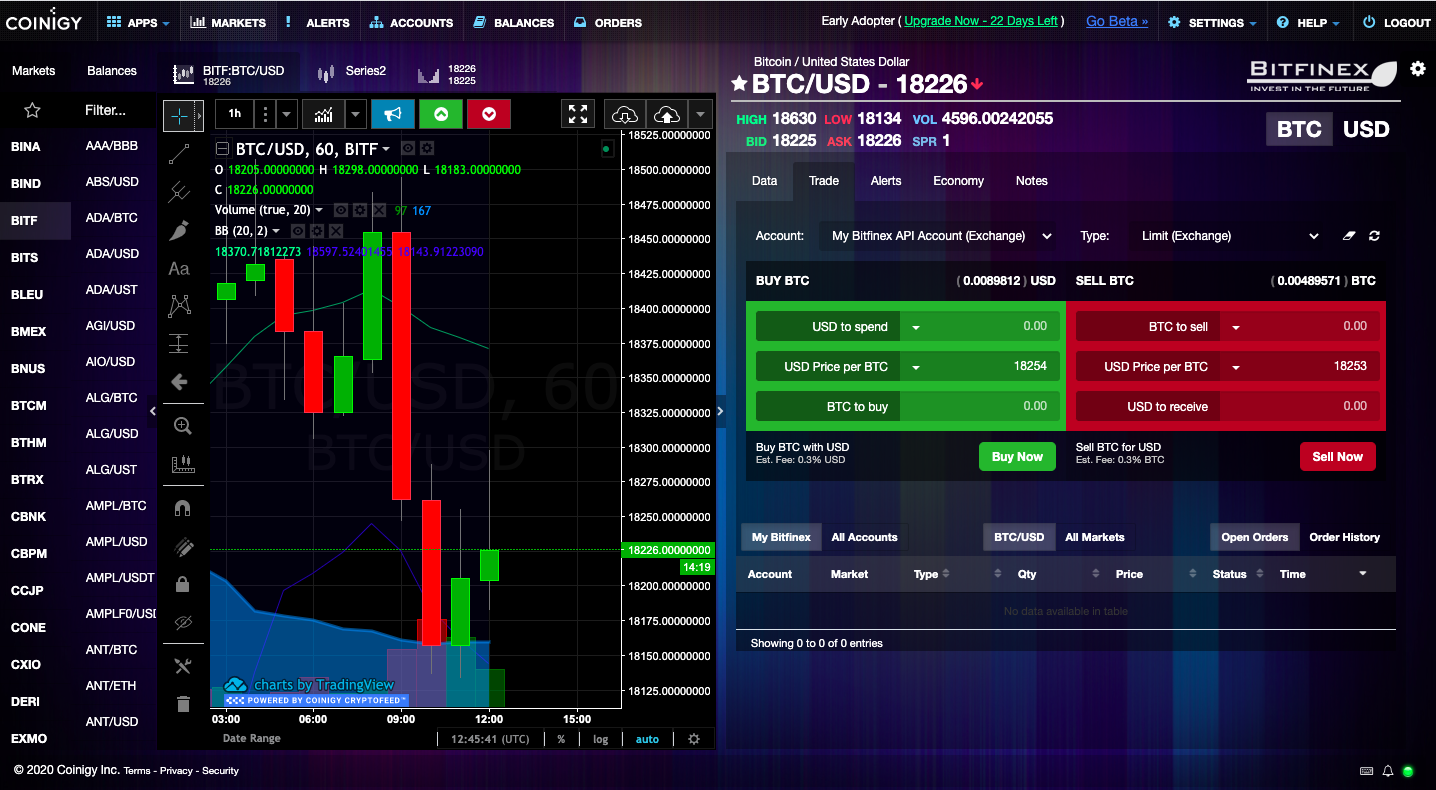
Task: Toggle the percent scale option
Action: [x=561, y=739]
